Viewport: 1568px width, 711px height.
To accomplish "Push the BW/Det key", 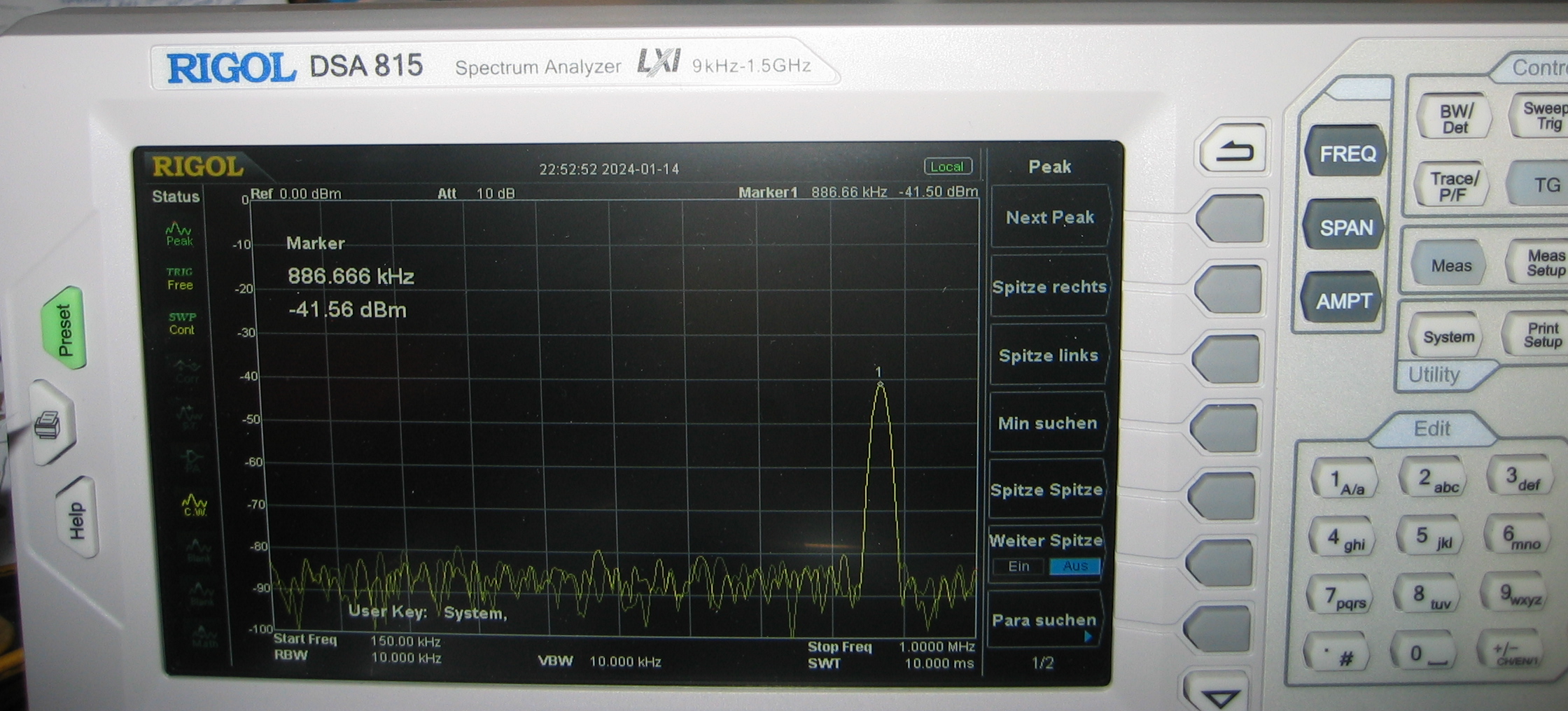I will [1456, 118].
